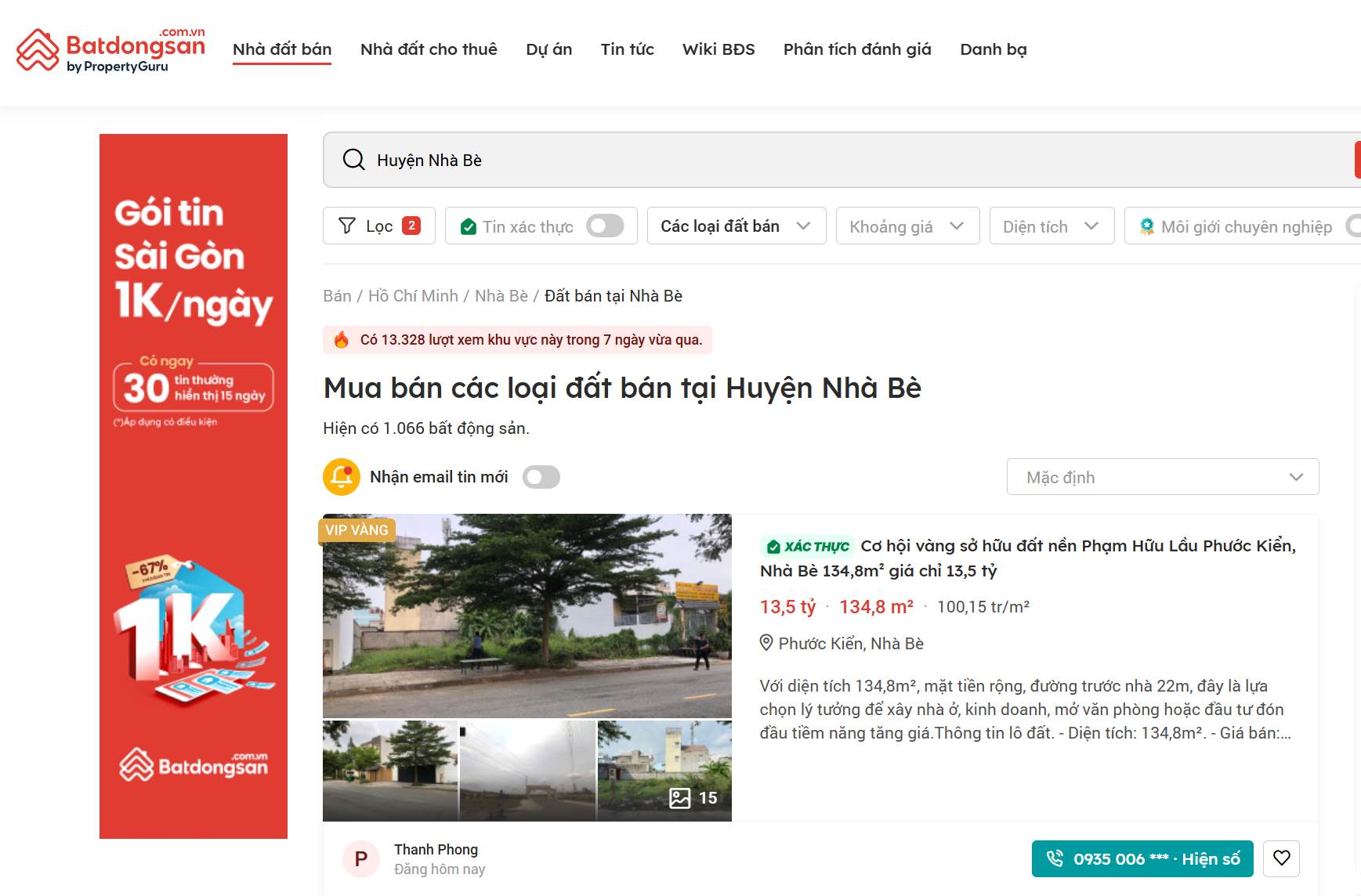Click the search magnifier icon
The width and height of the screenshot is (1361, 896).
(353, 160)
